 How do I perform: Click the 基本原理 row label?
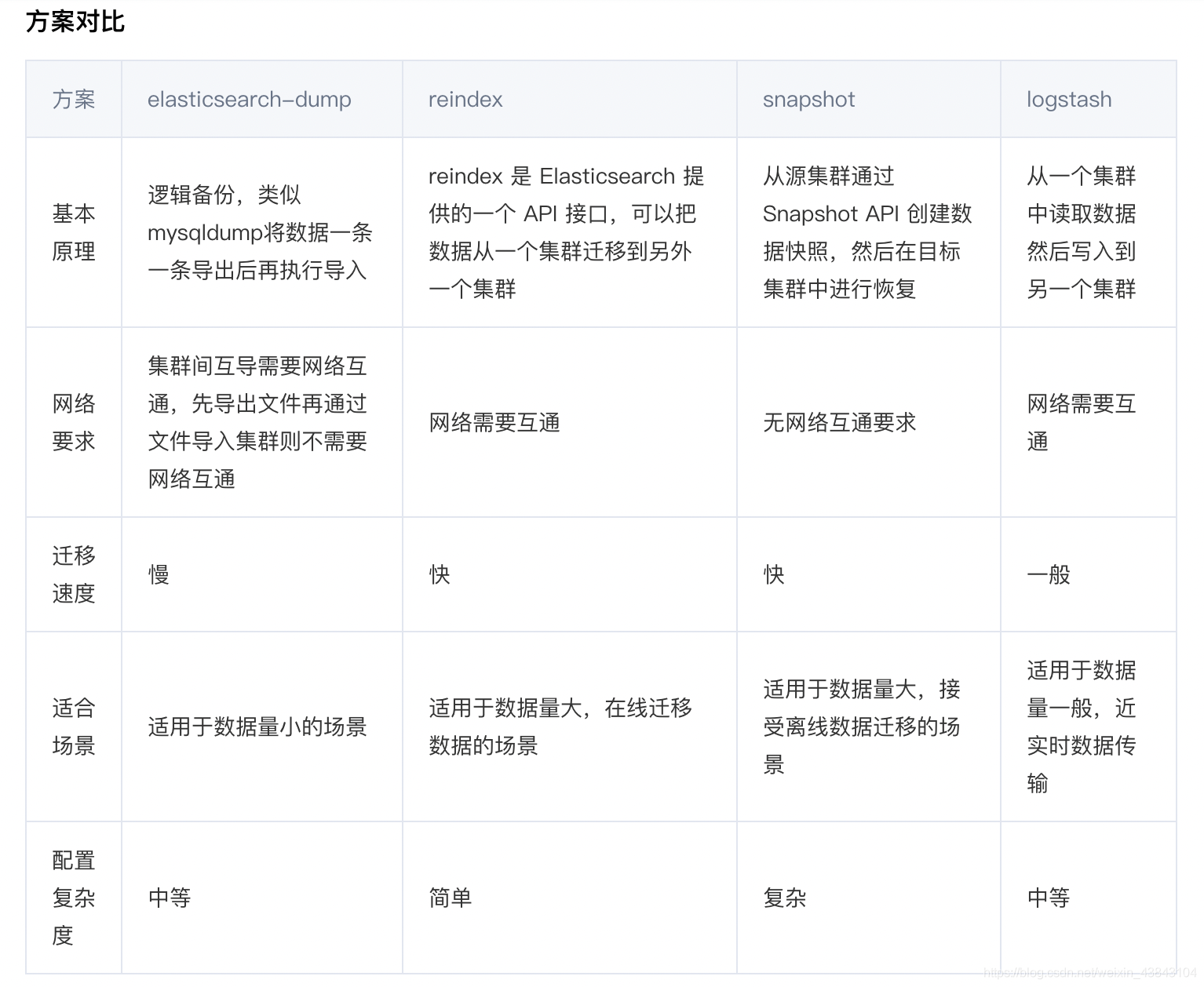(74, 232)
